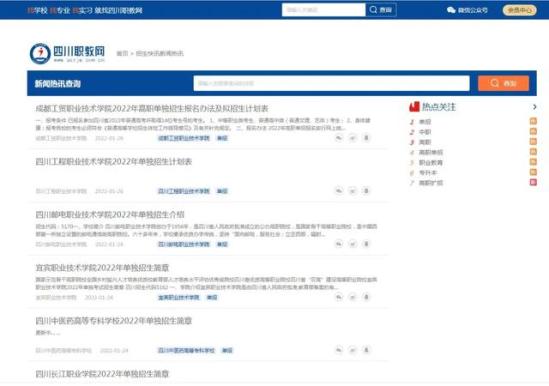Click rightmost share icon in 四川中医药高等专科学校 row
The width and height of the screenshot is (549, 386).
[x=366, y=350]
